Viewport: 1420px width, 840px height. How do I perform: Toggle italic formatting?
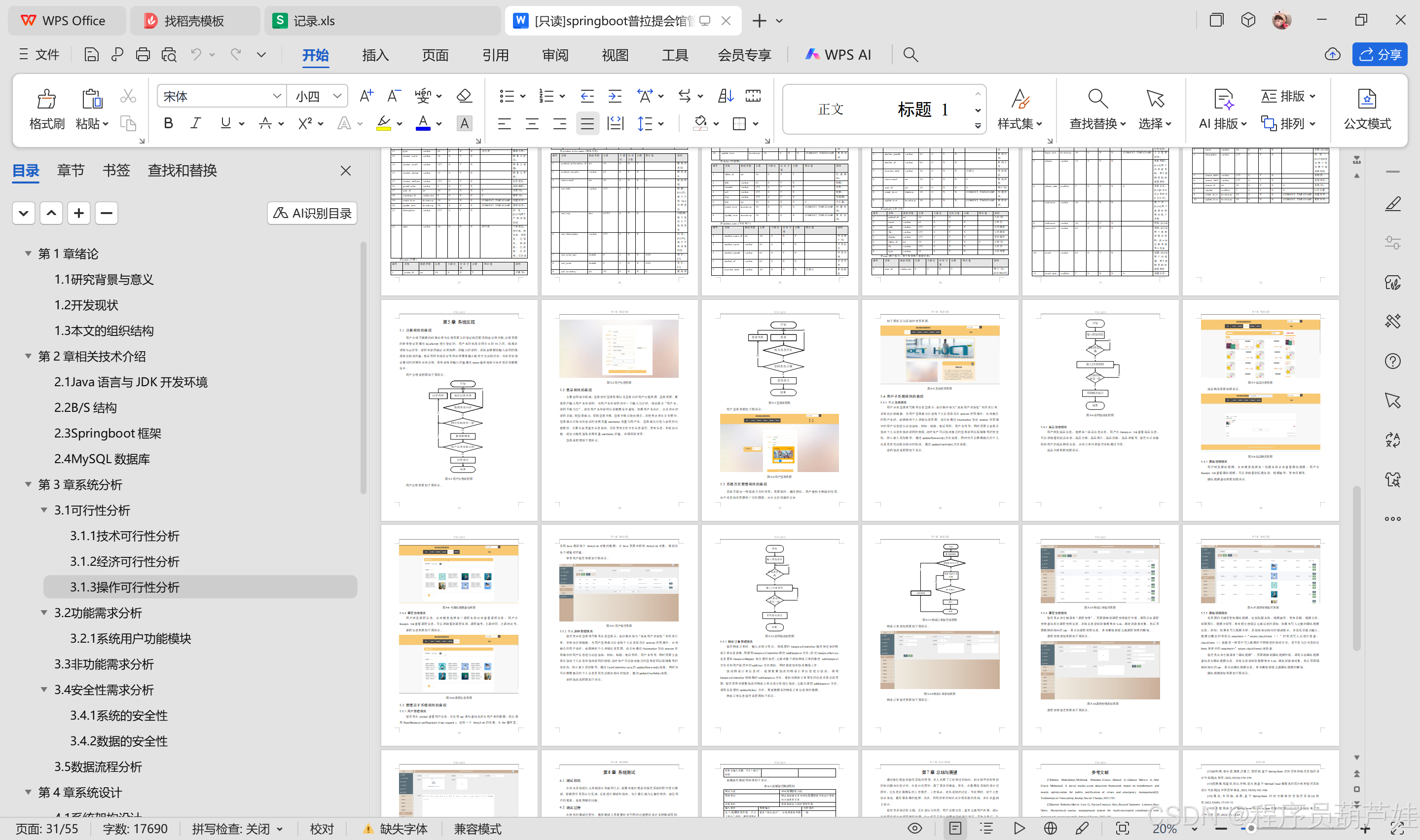click(x=196, y=123)
